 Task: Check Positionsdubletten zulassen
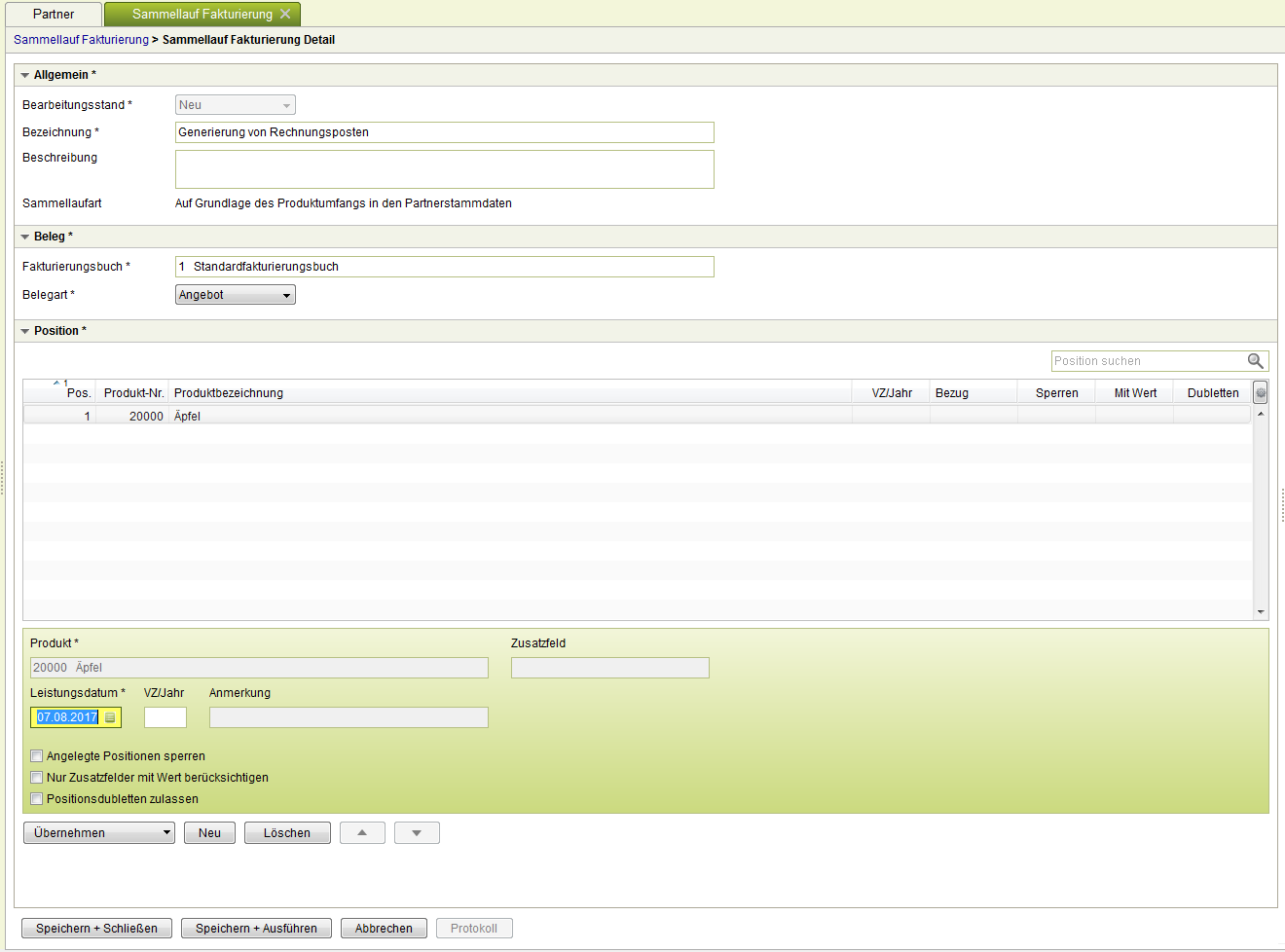[x=37, y=799]
